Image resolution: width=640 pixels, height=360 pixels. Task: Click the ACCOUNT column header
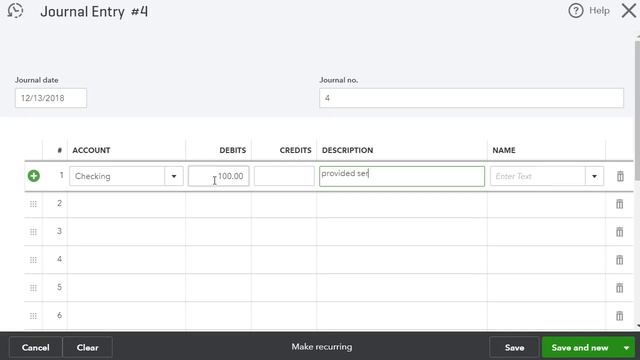(x=91, y=150)
